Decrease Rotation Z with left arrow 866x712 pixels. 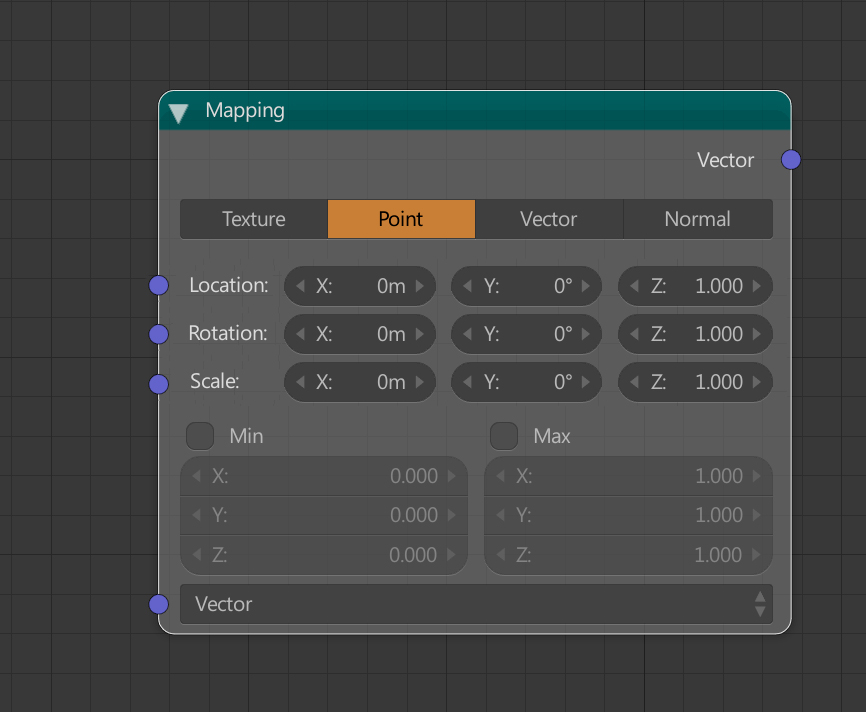(634, 334)
